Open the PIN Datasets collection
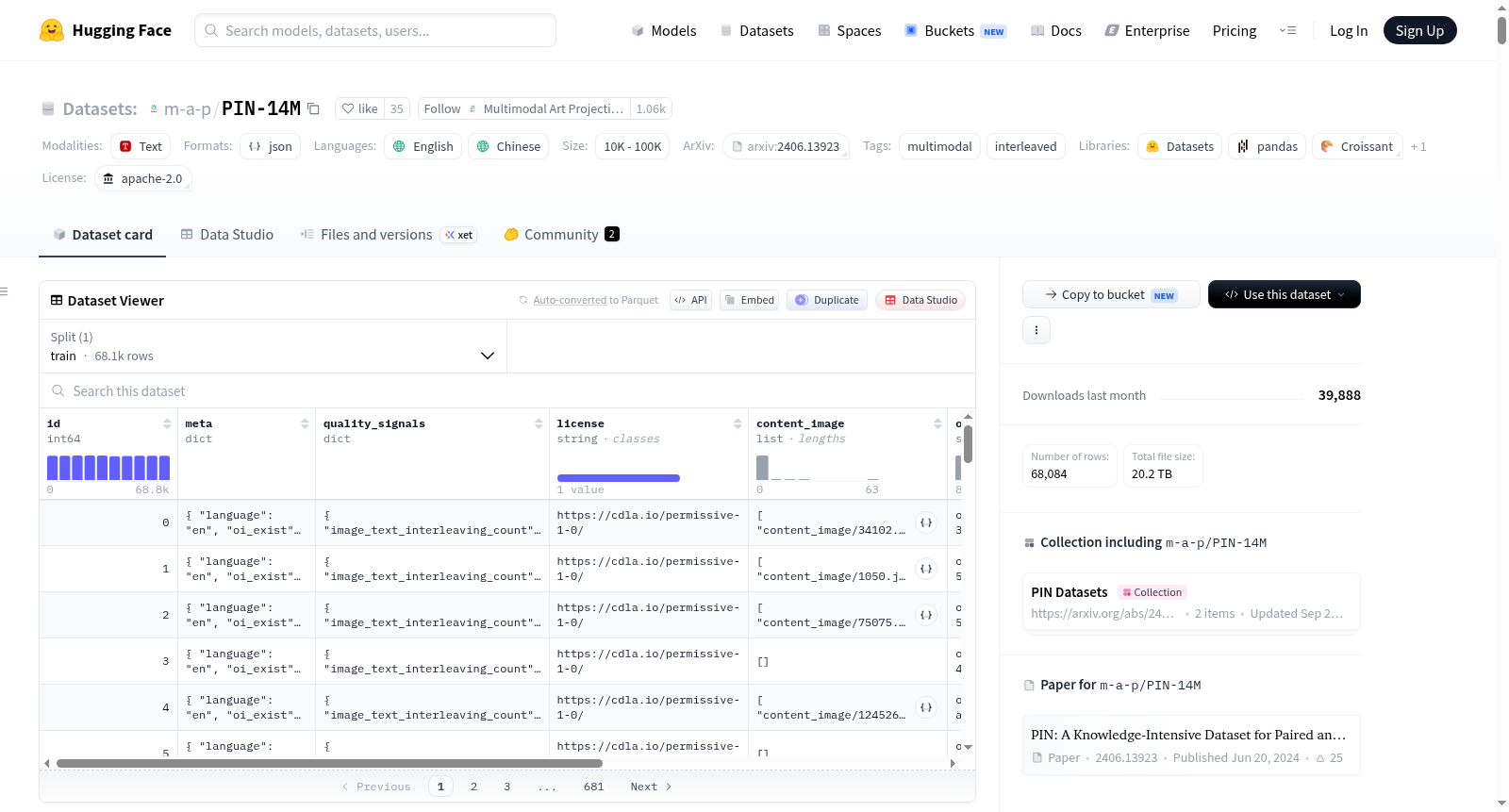This screenshot has width=1509, height=812. (1191, 603)
